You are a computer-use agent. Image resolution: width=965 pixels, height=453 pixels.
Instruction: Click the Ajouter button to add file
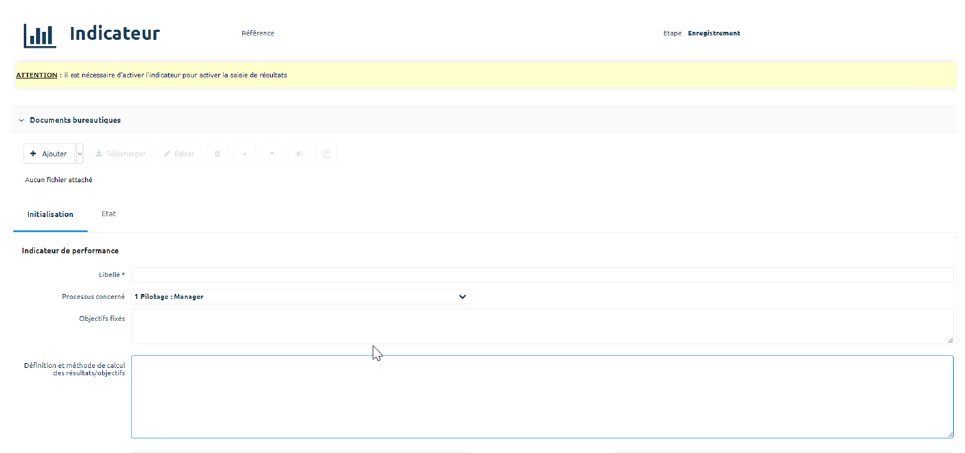click(x=49, y=154)
